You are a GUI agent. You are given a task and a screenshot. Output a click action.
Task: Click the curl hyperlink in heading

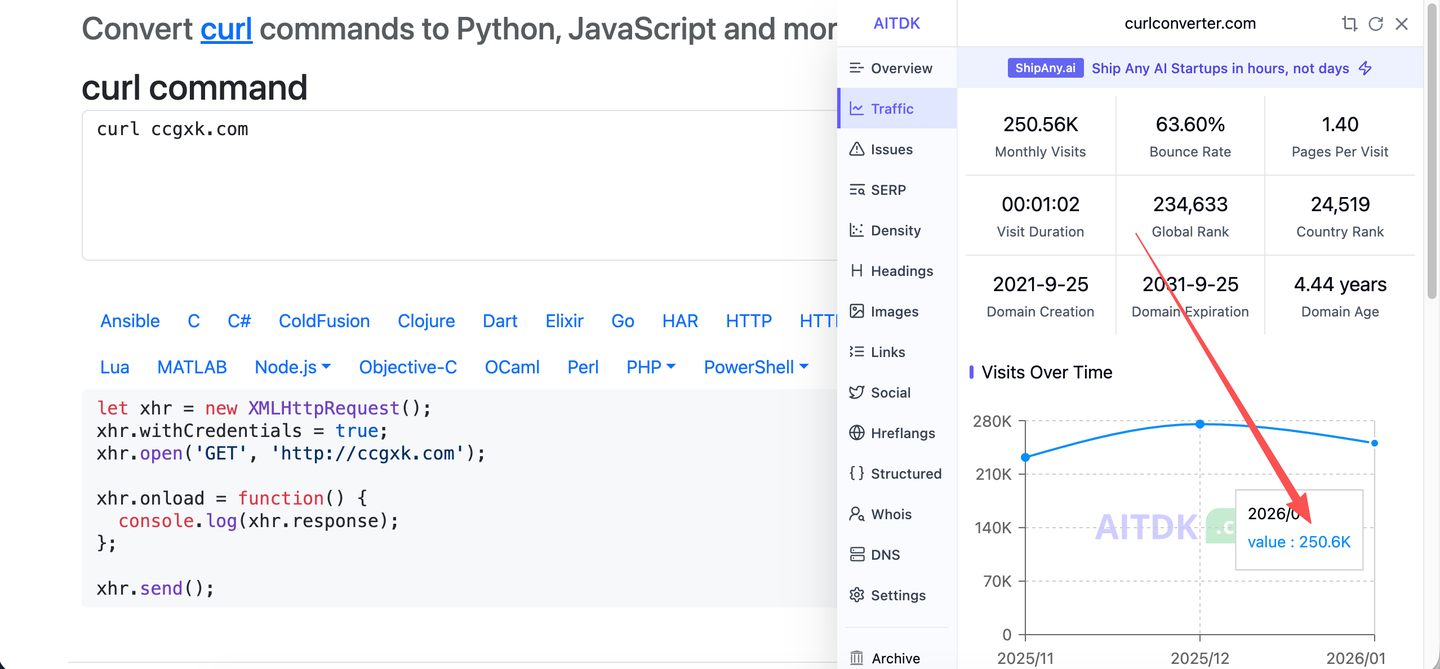pos(226,29)
